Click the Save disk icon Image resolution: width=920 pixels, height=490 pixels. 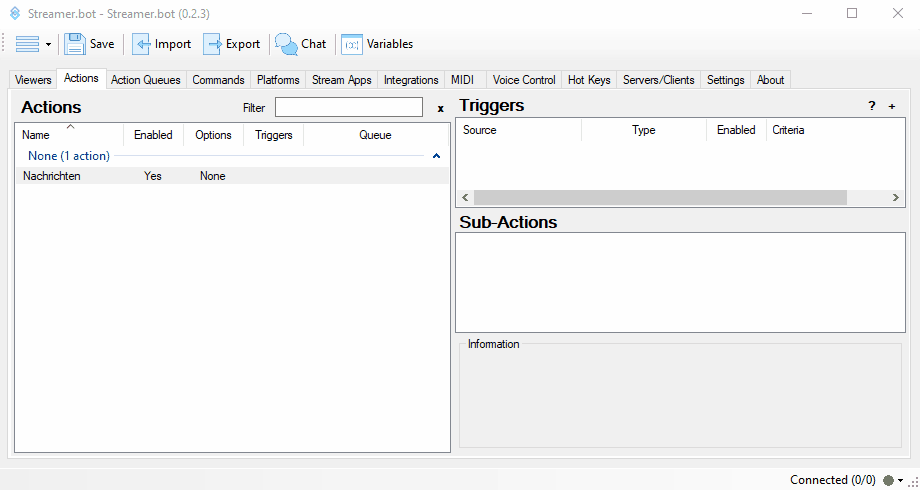75,44
